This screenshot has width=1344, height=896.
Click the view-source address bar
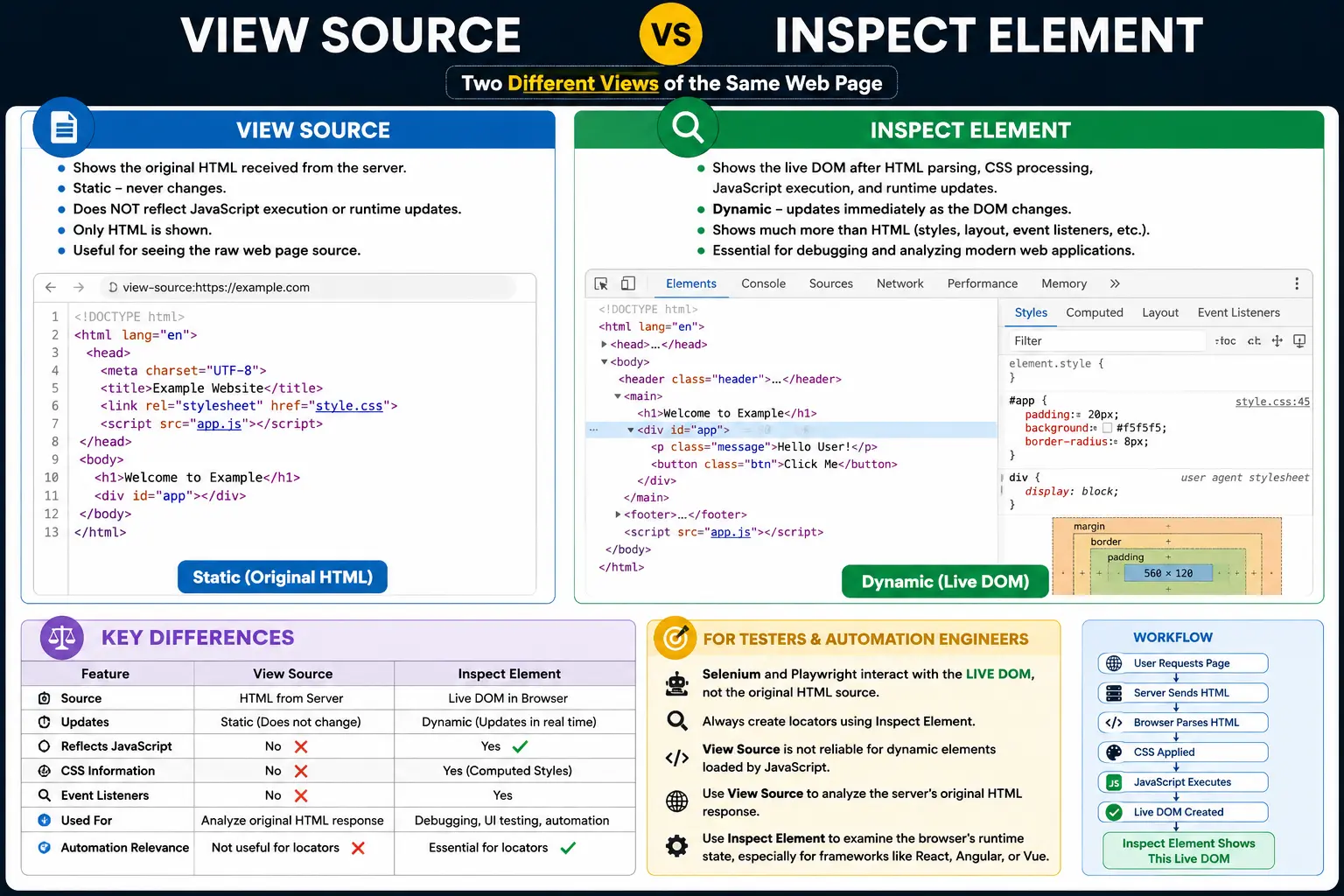coord(308,287)
